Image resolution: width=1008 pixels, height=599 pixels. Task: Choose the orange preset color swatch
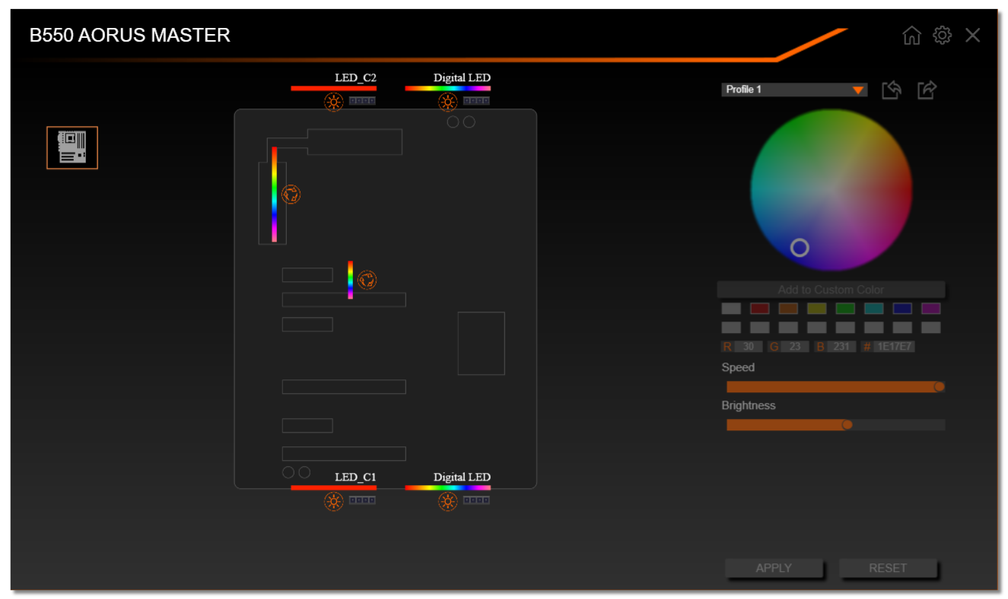788,308
